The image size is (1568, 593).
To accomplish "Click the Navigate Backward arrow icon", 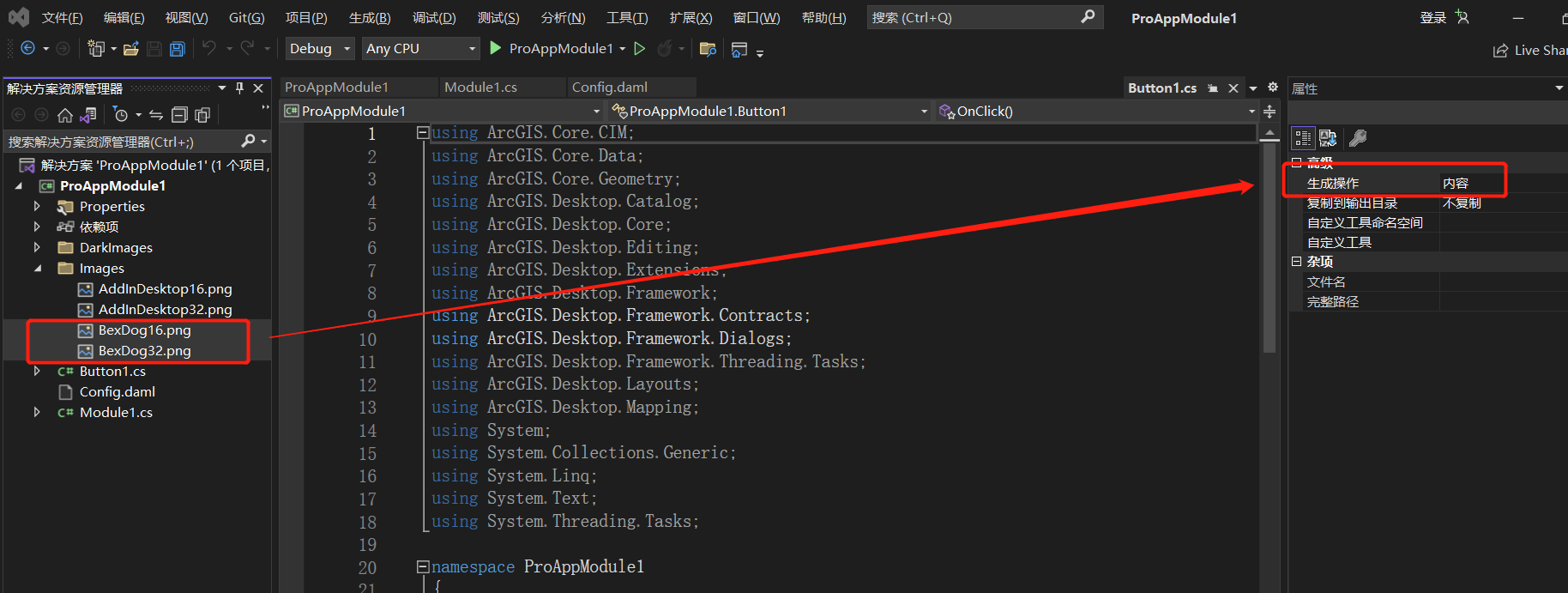I will [27, 49].
